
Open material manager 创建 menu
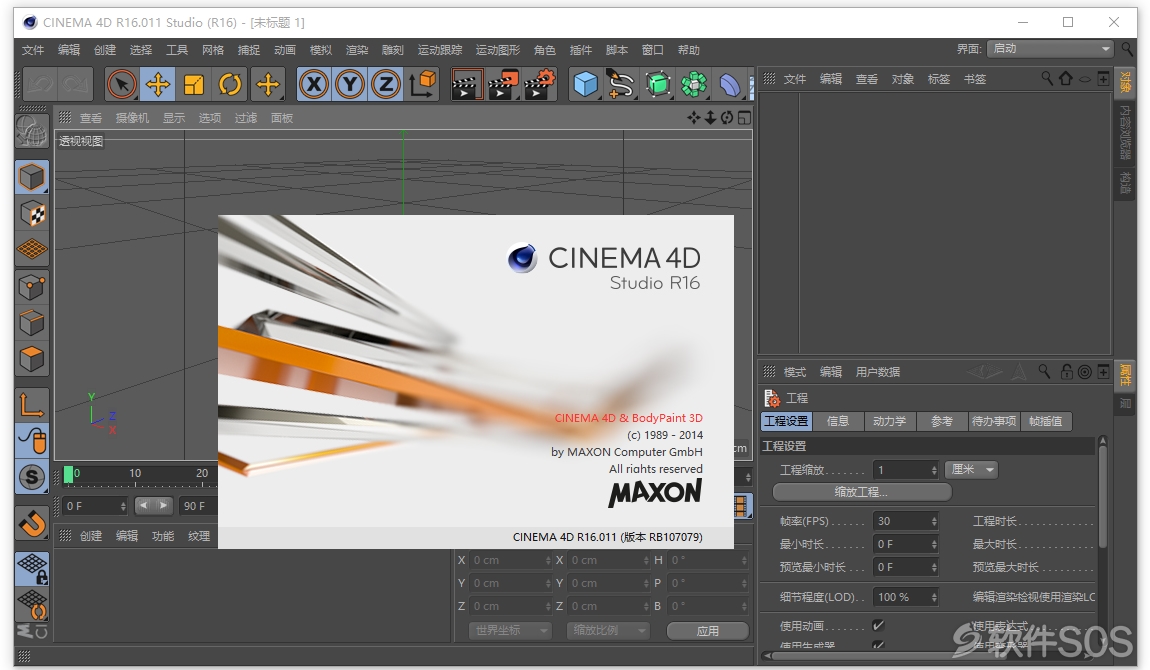click(x=91, y=536)
